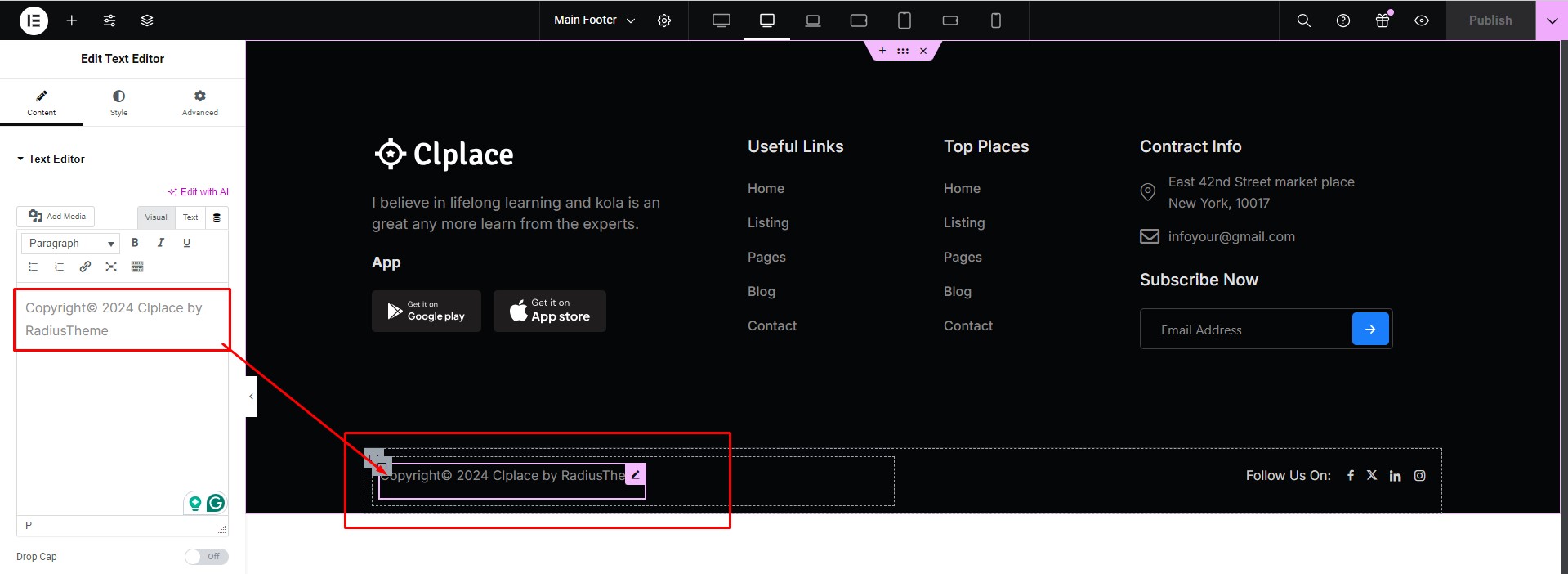This screenshot has width=1568, height=574.
Task: Click the X social icon
Action: (x=1372, y=475)
